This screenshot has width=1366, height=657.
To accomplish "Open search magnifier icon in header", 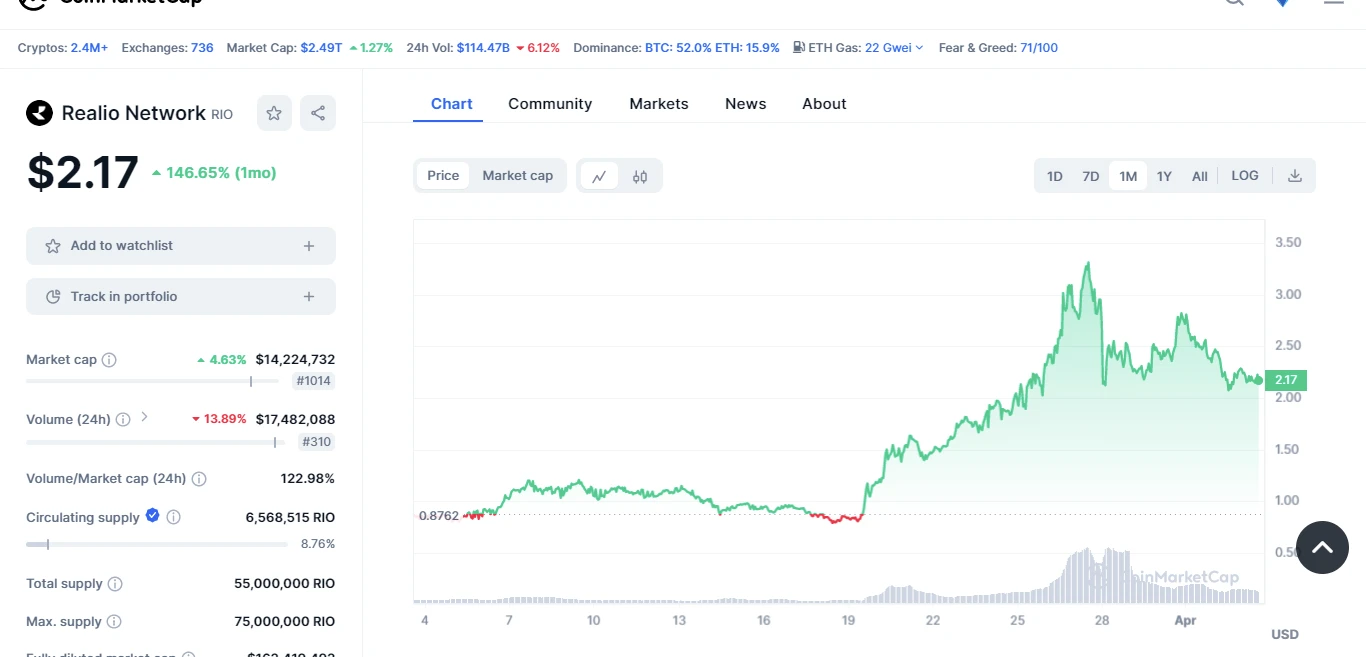I will [1235, 3].
